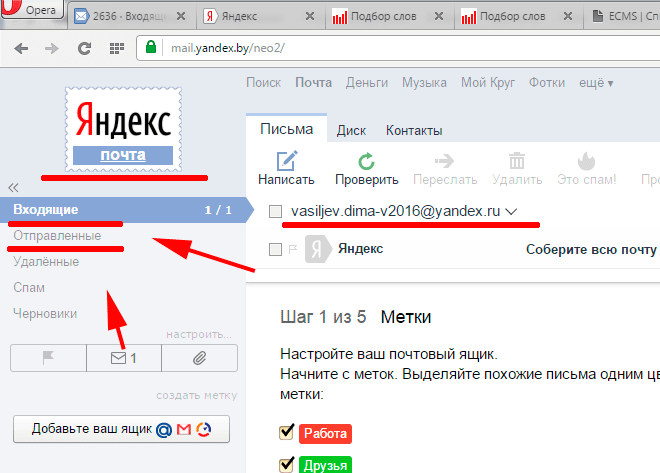This screenshot has width=660, height=473.
Task: Open the Отправленные folder
Action: point(57,236)
